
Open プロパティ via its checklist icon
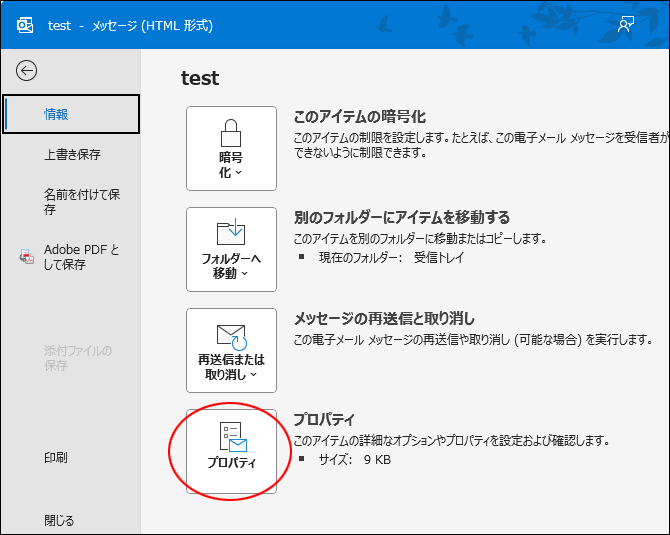pyautogui.click(x=231, y=436)
